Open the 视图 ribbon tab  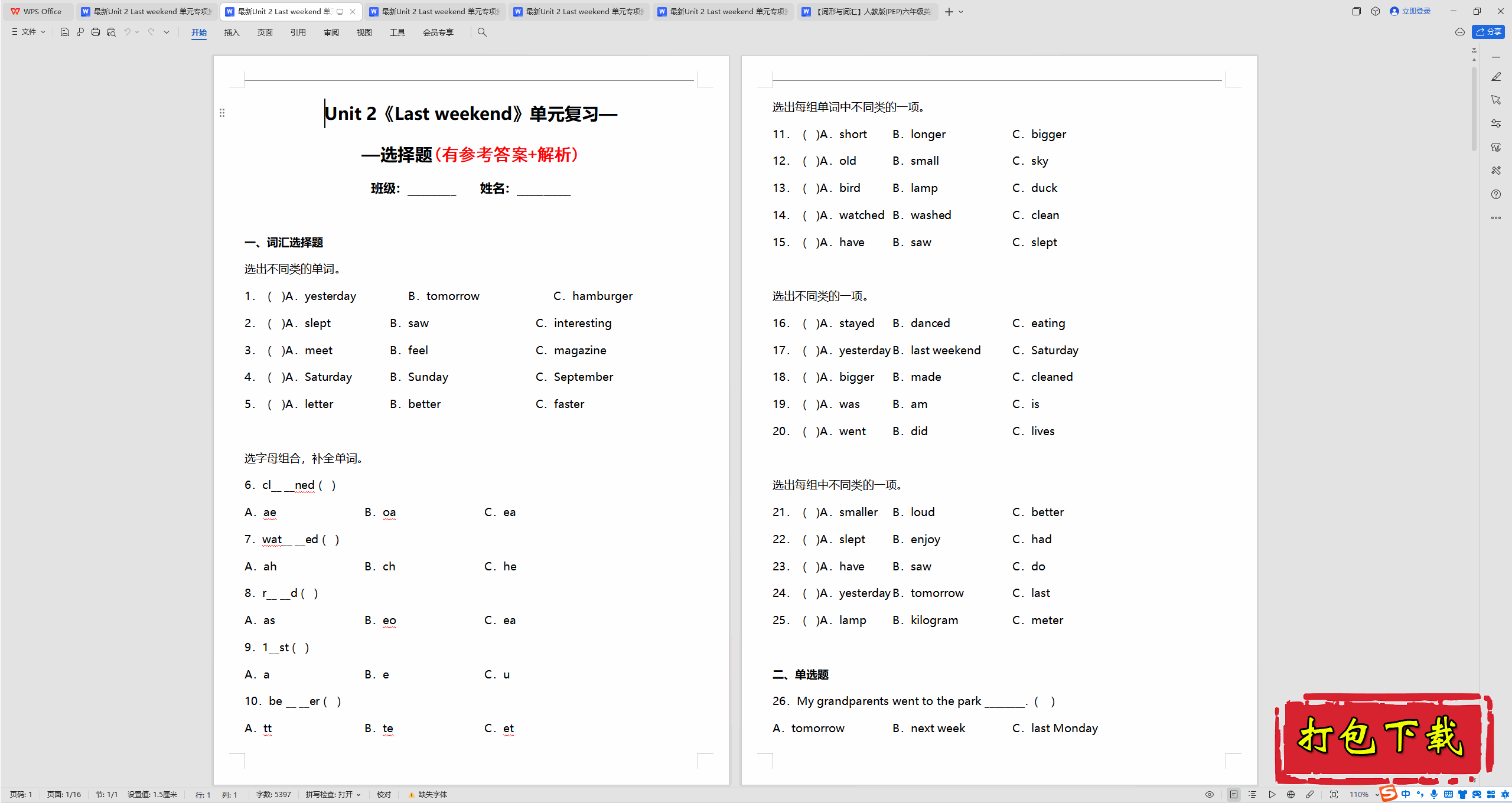pos(364,32)
